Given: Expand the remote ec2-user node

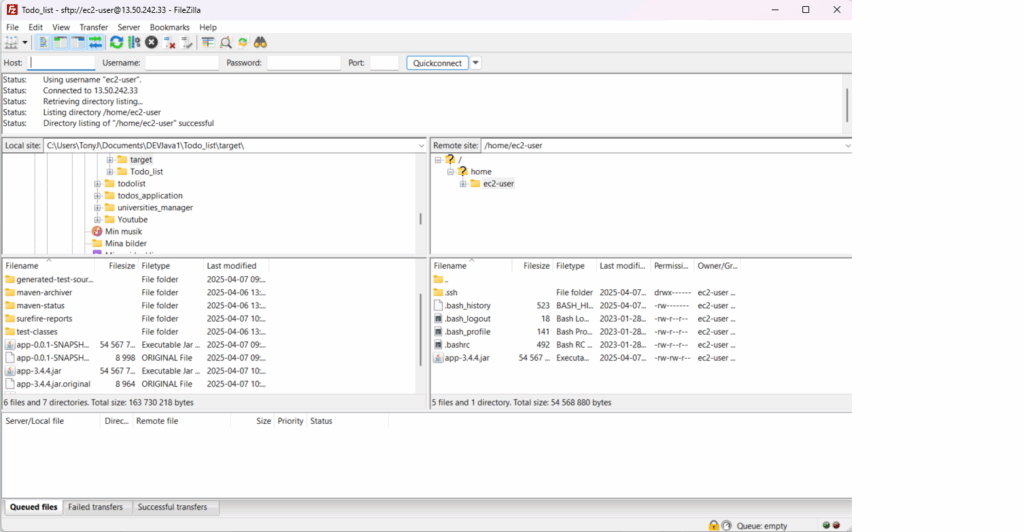Looking at the screenshot, I should [463, 184].
